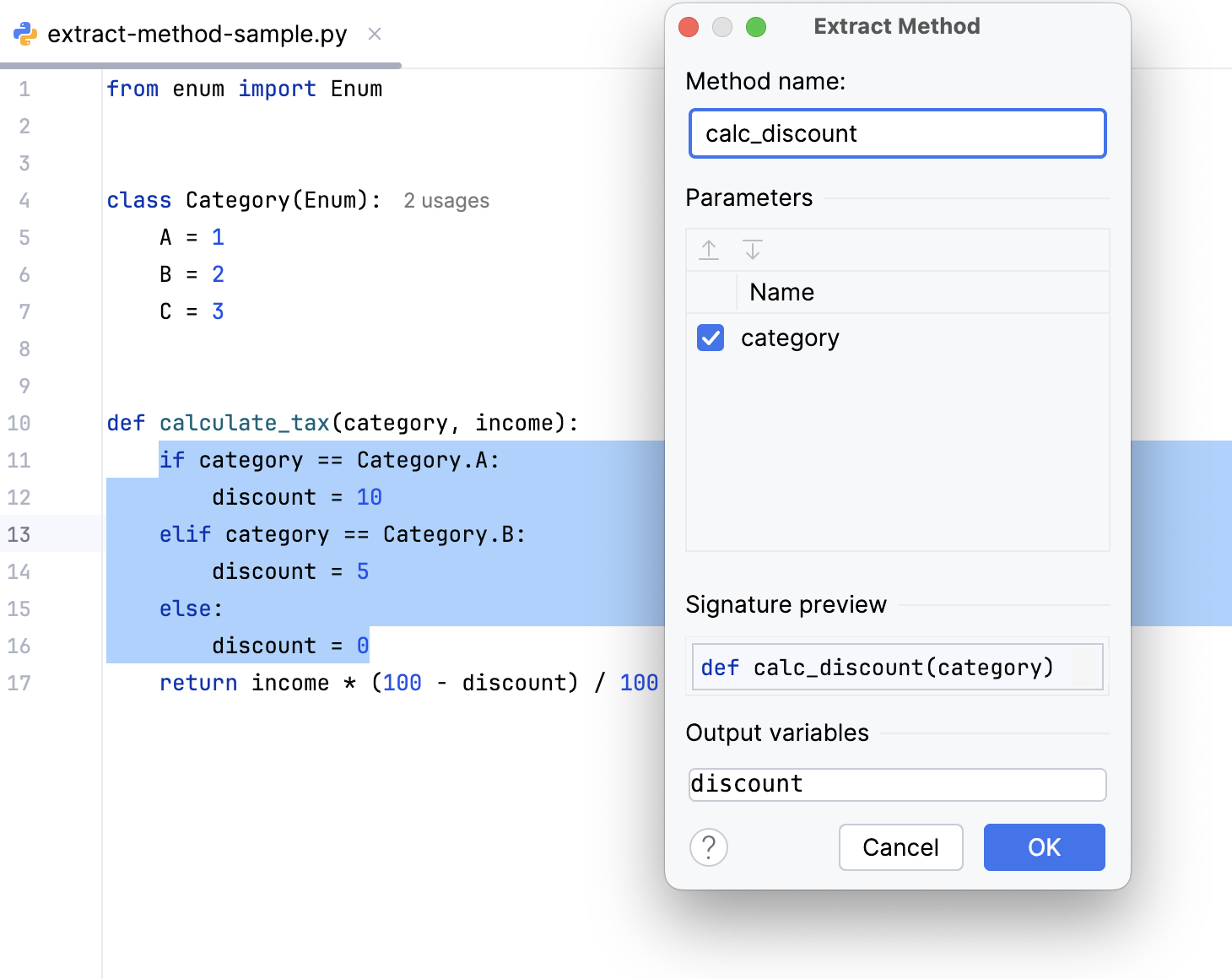This screenshot has width=1232, height=979.
Task: Click the yellow minimize button on the dialog
Action: click(x=722, y=26)
